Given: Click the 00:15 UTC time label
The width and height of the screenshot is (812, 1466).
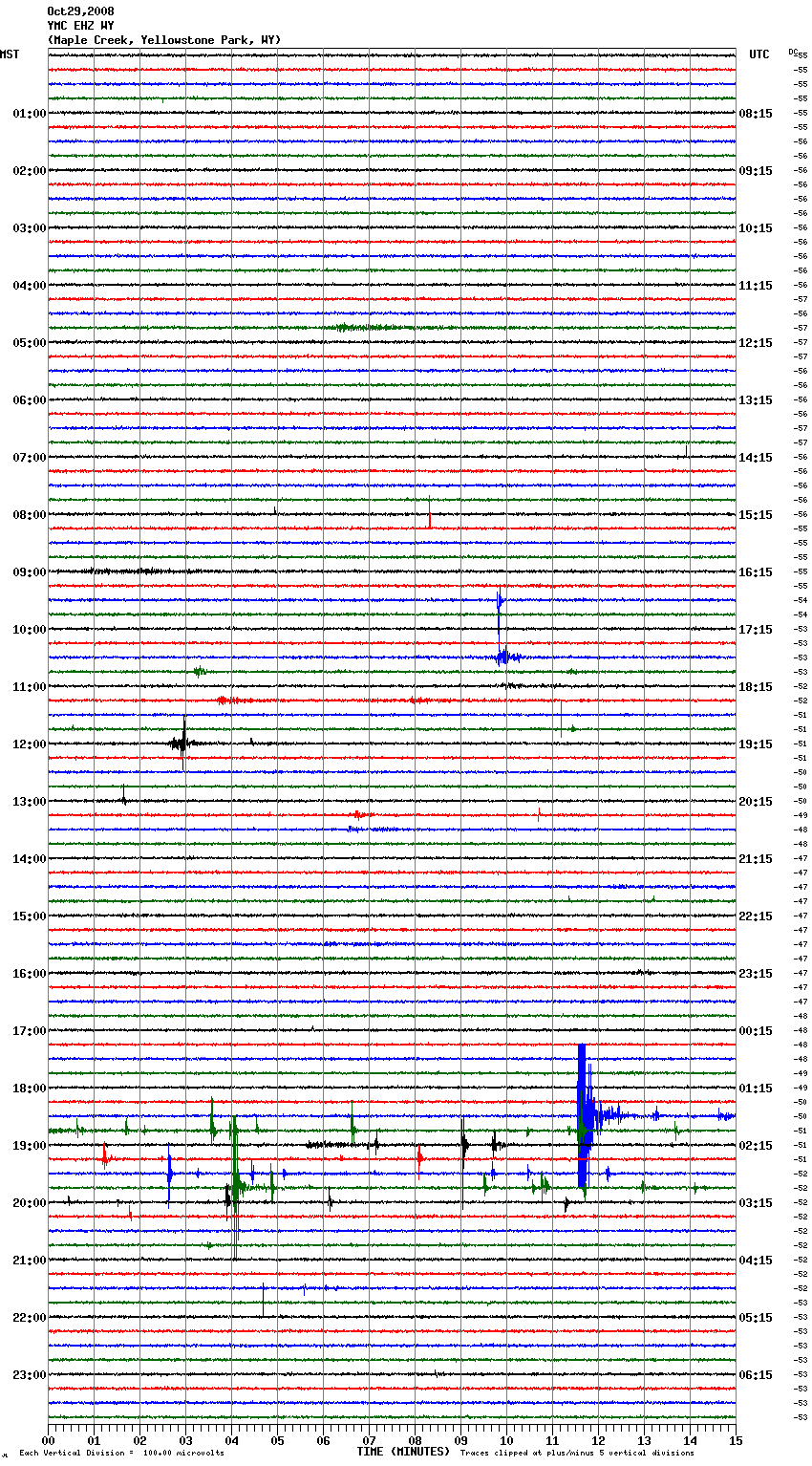Looking at the screenshot, I should tap(756, 1031).
